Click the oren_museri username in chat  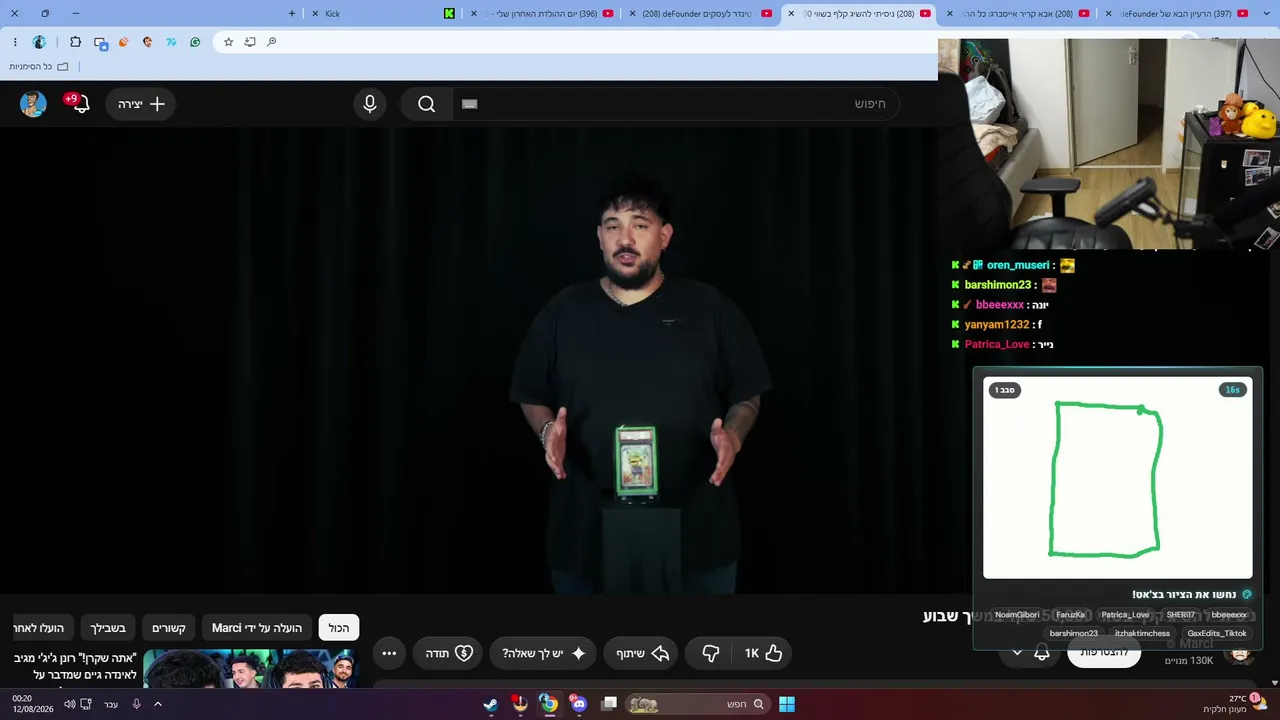[x=1018, y=265]
